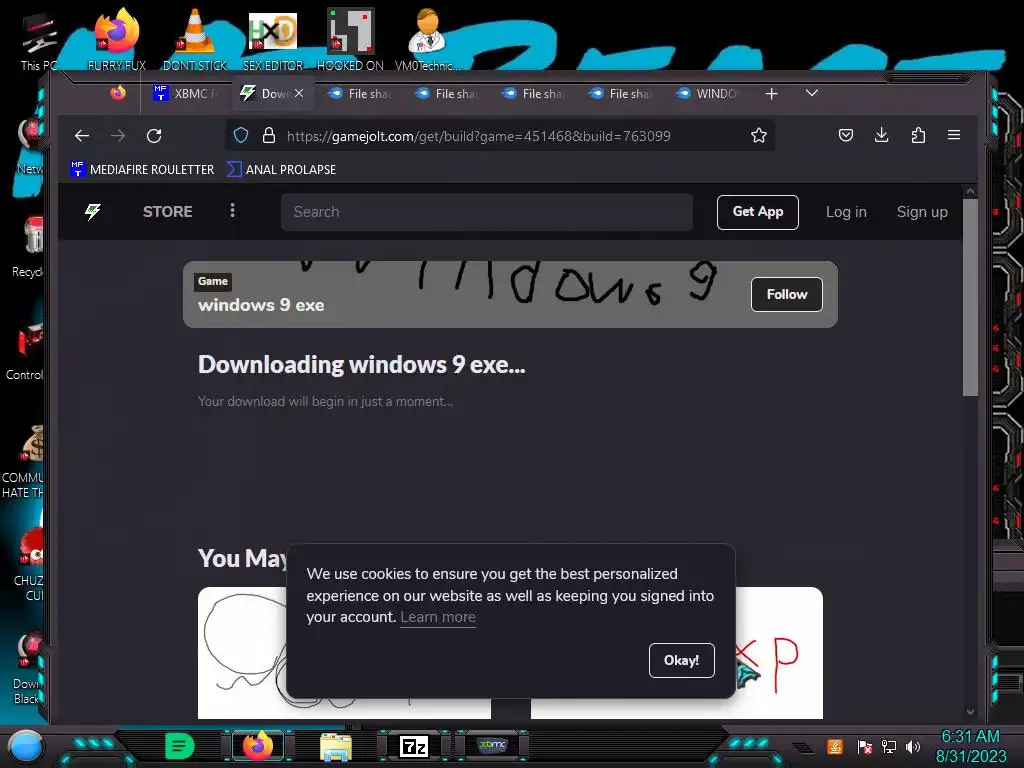1024x768 pixels.
Task: Select the fourth File sharing tab
Action: (x=621, y=93)
